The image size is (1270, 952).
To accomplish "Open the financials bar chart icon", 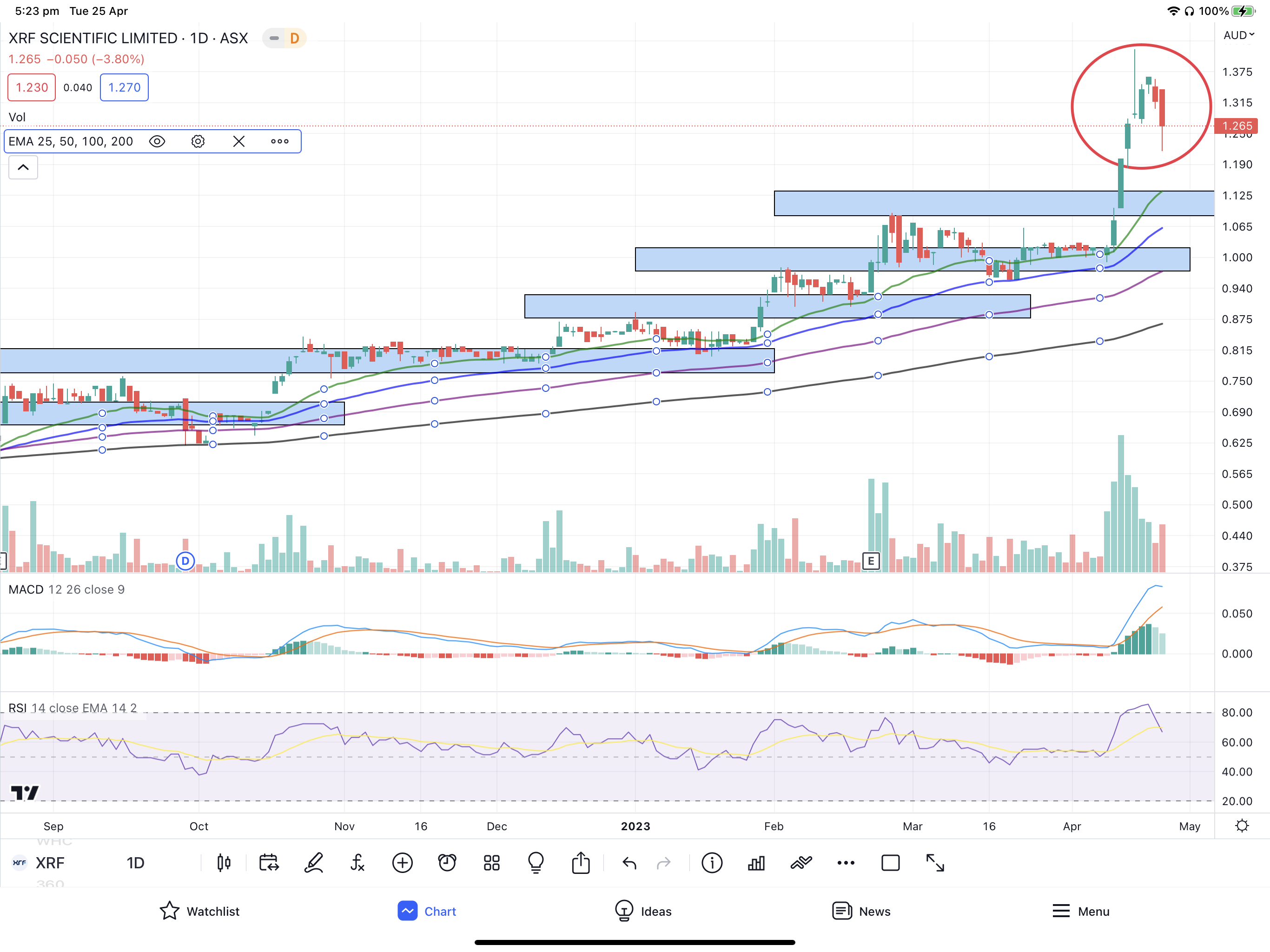I will tap(756, 862).
